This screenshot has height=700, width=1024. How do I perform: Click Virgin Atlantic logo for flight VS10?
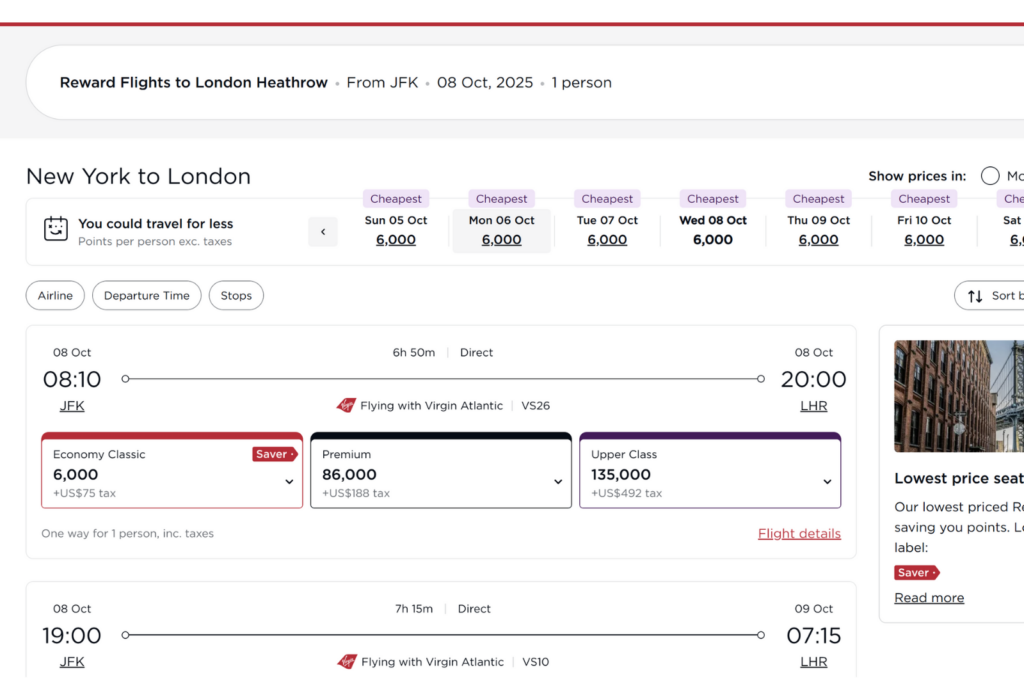coord(347,661)
